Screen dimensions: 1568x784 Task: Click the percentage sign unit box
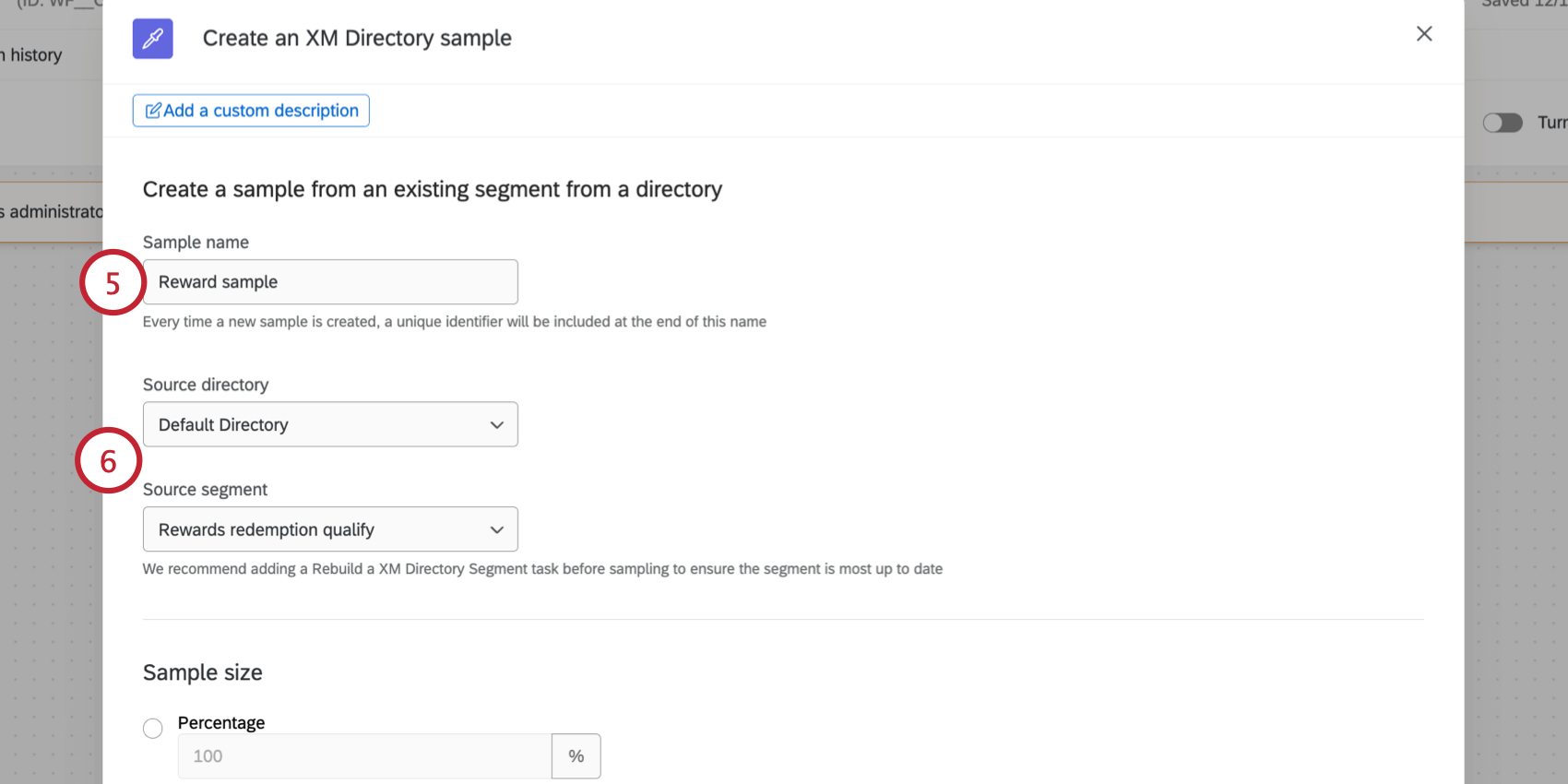tap(576, 755)
